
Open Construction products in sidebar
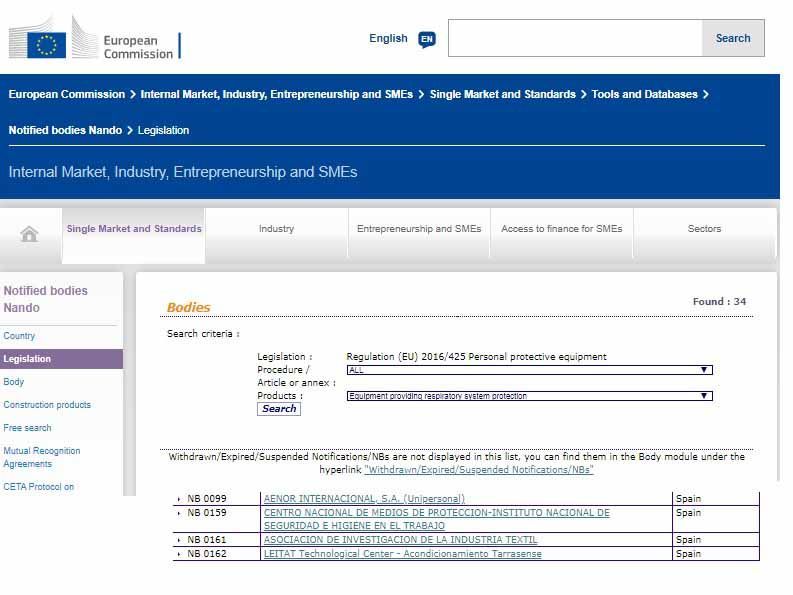click(x=47, y=405)
